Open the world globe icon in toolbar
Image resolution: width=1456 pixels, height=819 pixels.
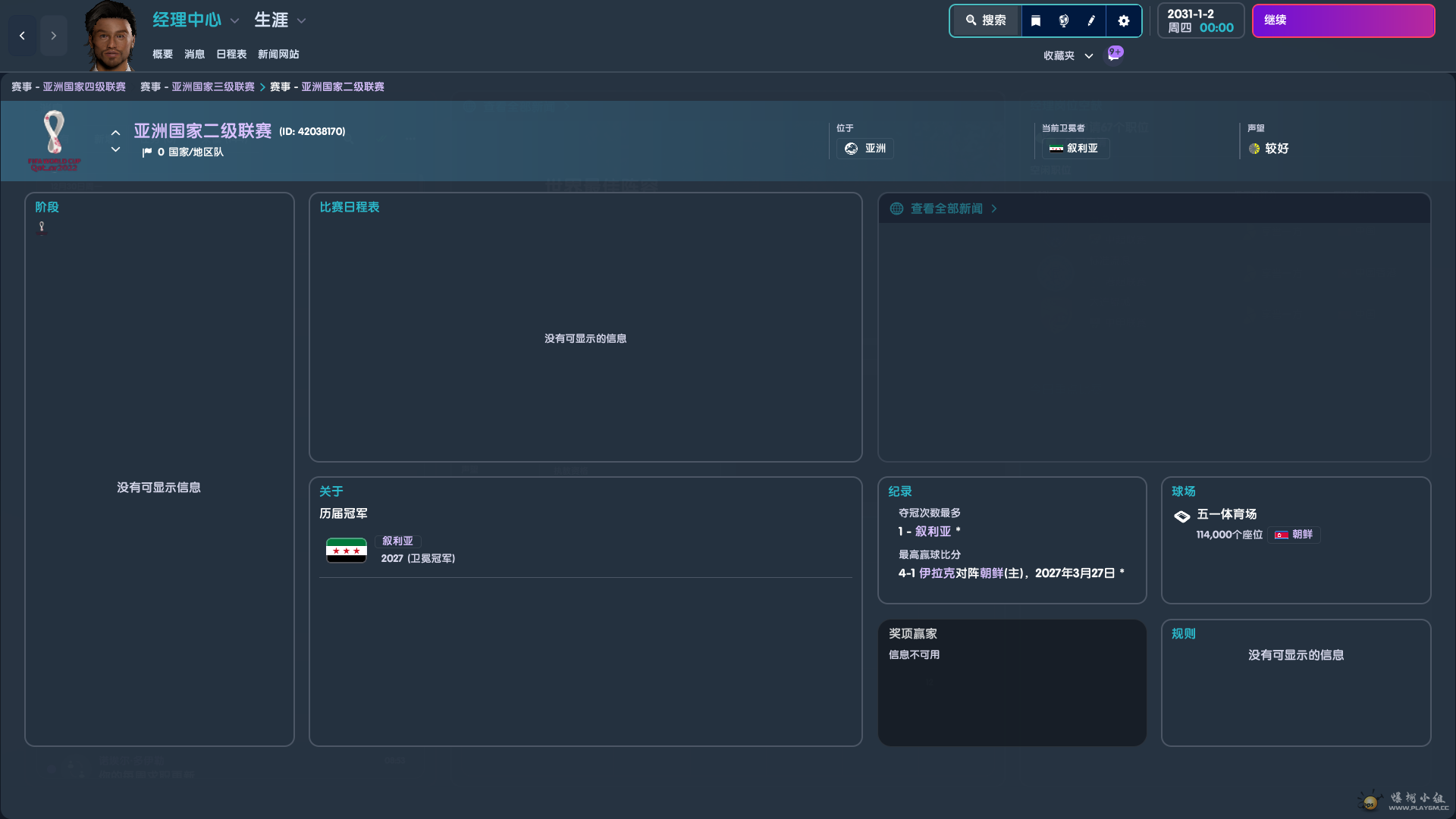point(1064,20)
